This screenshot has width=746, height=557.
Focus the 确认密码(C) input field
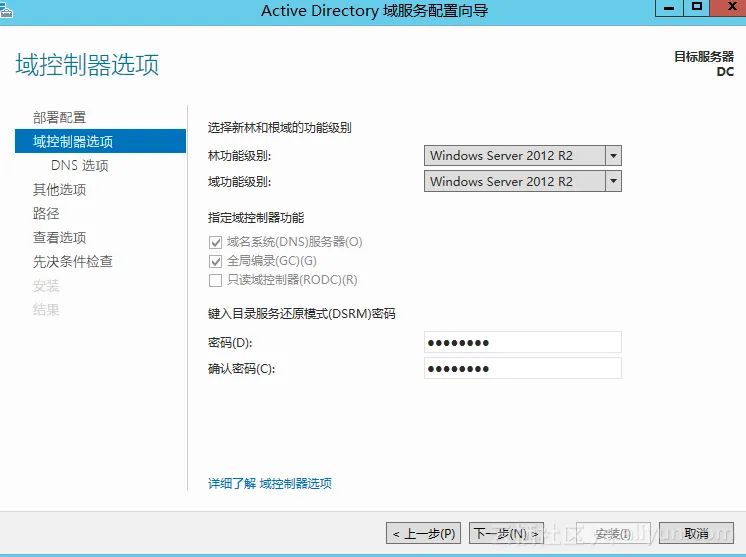pos(523,368)
